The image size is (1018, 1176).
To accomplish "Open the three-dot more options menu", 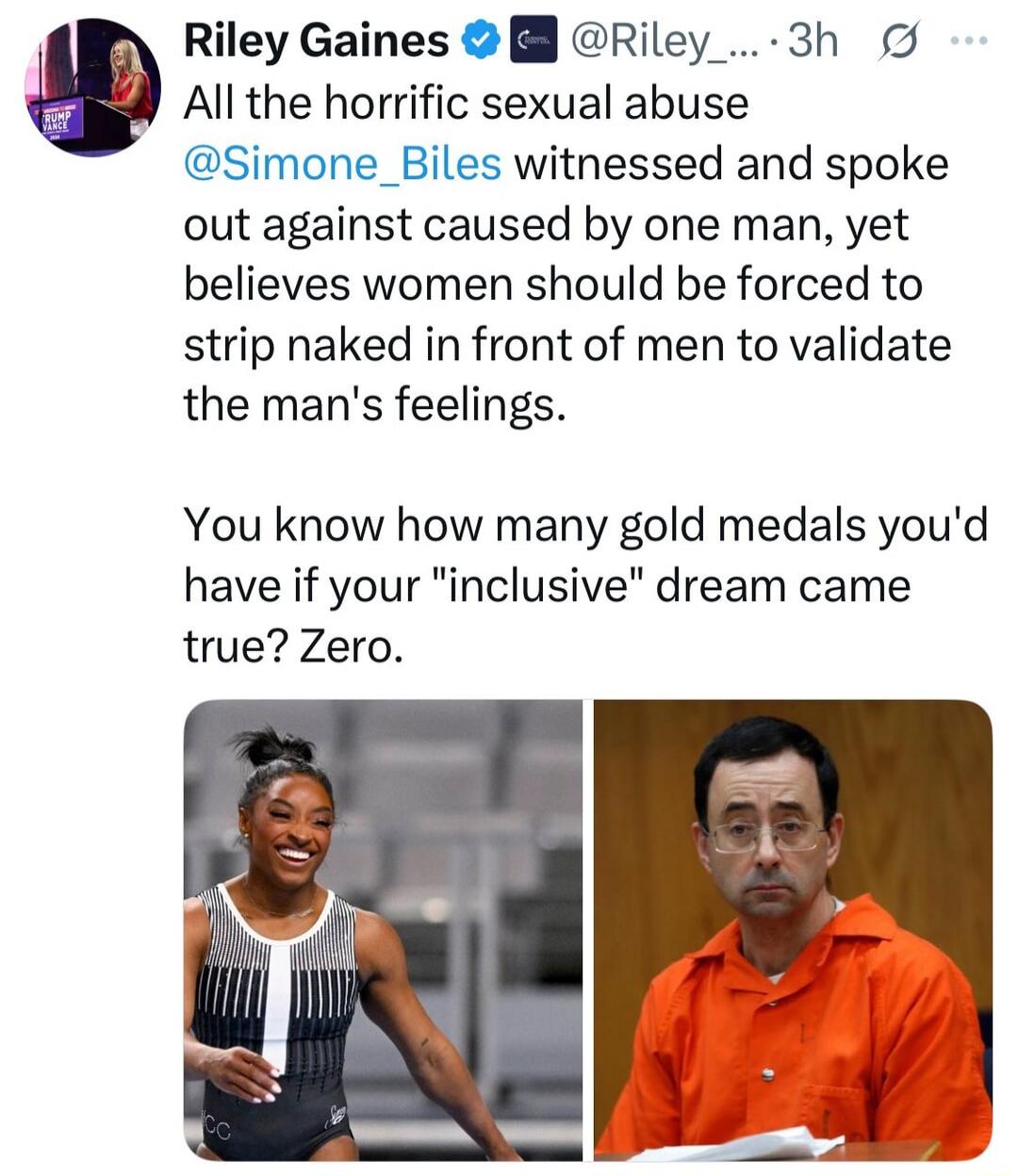I will click(969, 41).
